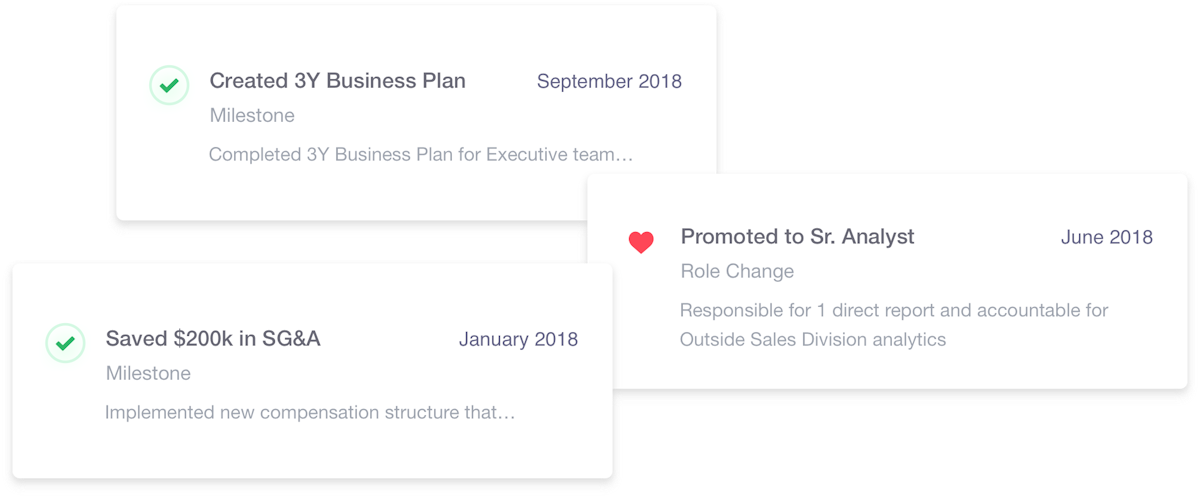This screenshot has height=498, width=1200.
Task: Open the Saved $200k in SG&A title
Action: (213, 339)
